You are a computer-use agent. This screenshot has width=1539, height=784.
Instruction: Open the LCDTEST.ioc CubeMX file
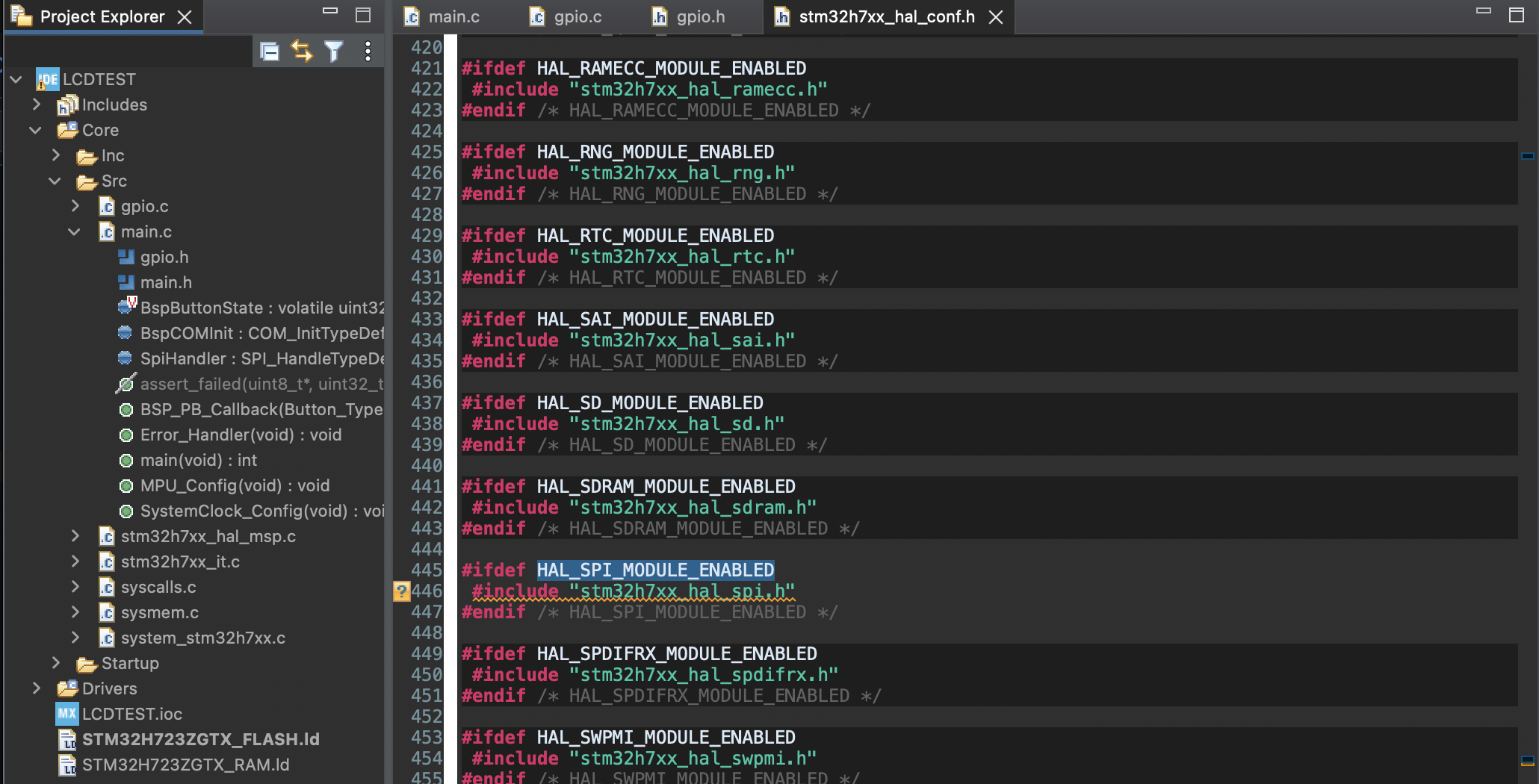(x=131, y=715)
